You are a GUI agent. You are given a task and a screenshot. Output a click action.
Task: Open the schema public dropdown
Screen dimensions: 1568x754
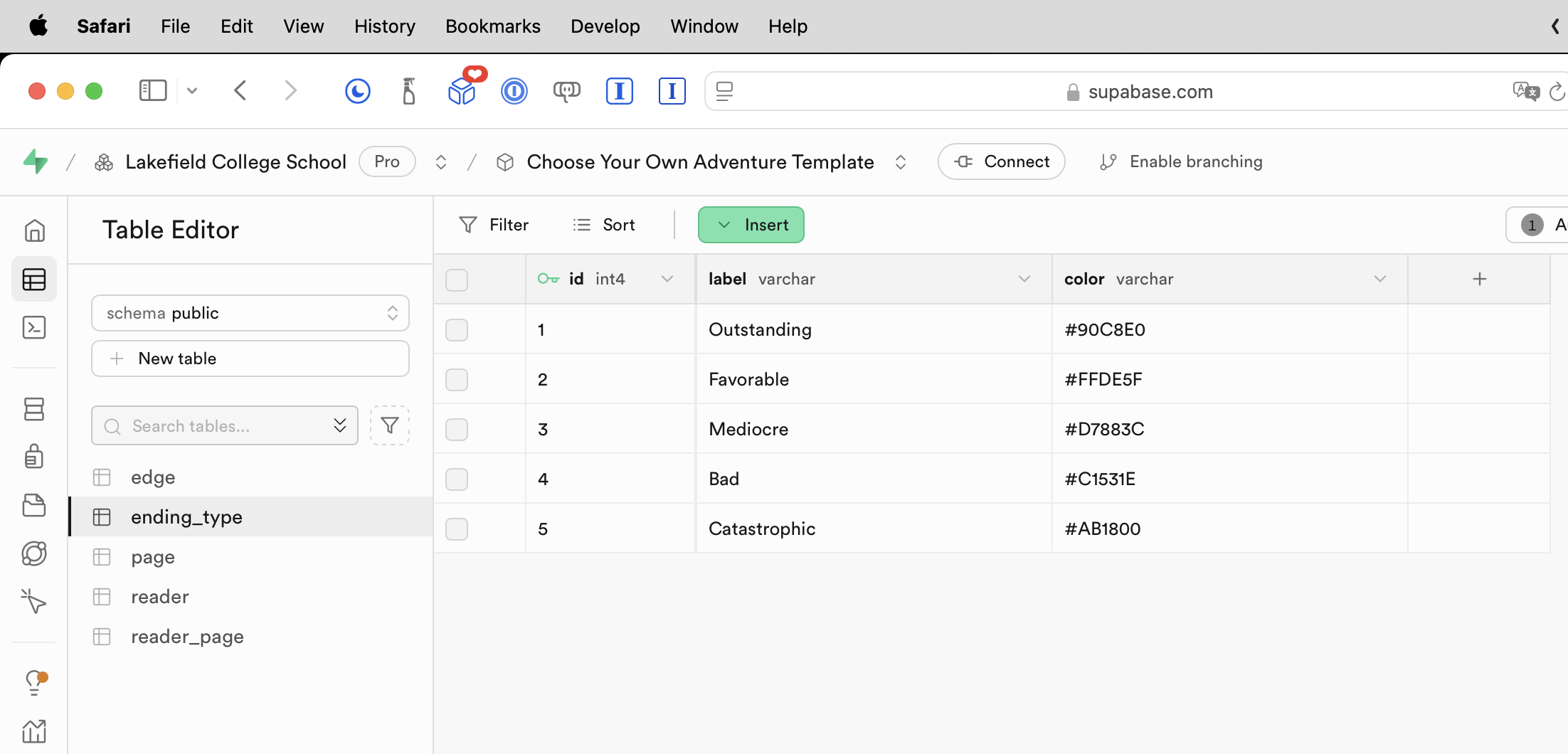250,313
